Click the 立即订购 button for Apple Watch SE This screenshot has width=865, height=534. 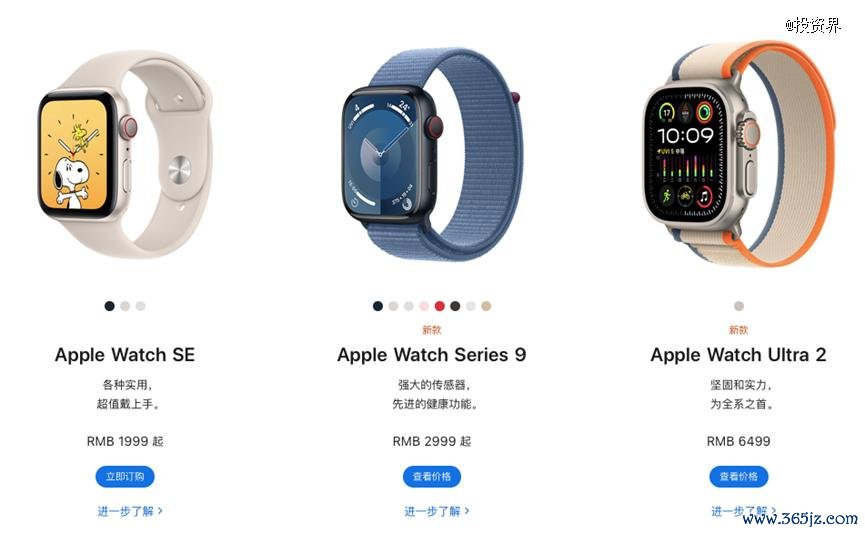[x=125, y=477]
